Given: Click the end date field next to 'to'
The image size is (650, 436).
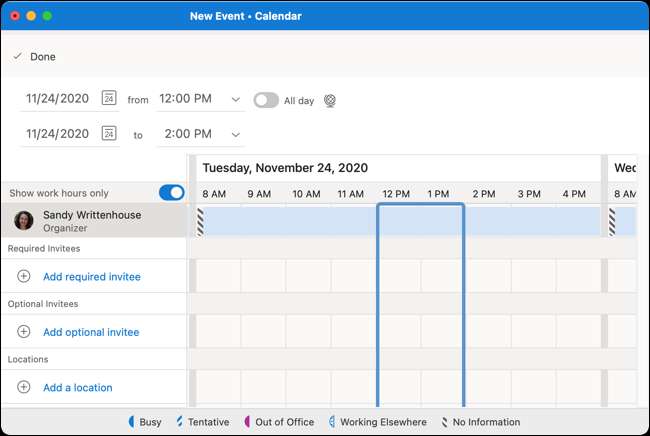Looking at the screenshot, I should coord(56,134).
